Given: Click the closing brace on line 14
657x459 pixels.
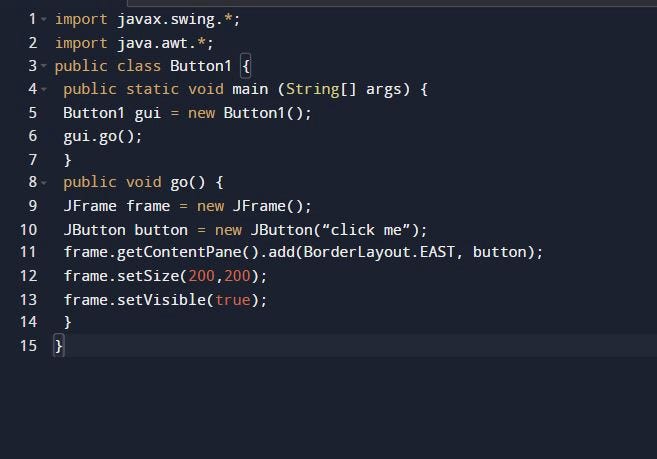Looking at the screenshot, I should click(x=67, y=322).
